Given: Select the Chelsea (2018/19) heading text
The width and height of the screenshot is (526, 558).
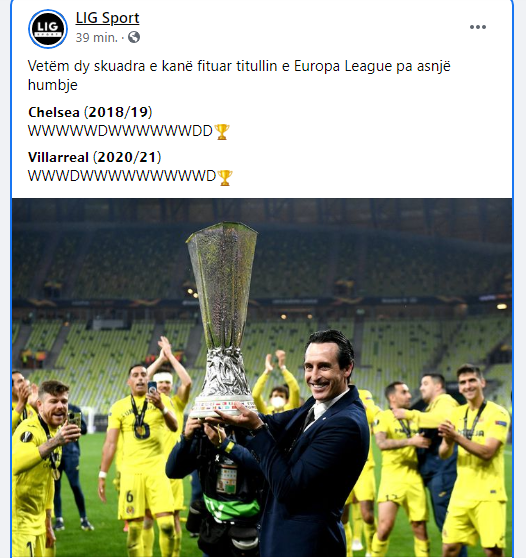Looking at the screenshot, I should (x=90, y=112).
